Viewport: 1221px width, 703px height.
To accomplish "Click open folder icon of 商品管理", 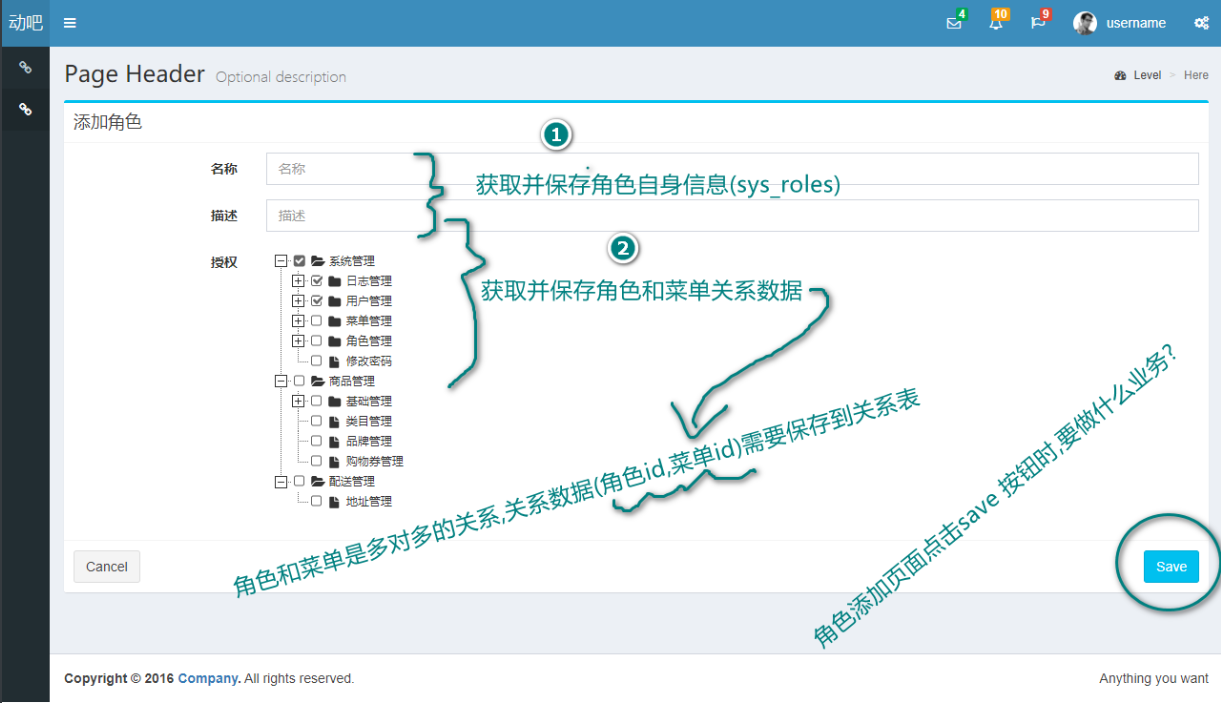I will tap(318, 381).
